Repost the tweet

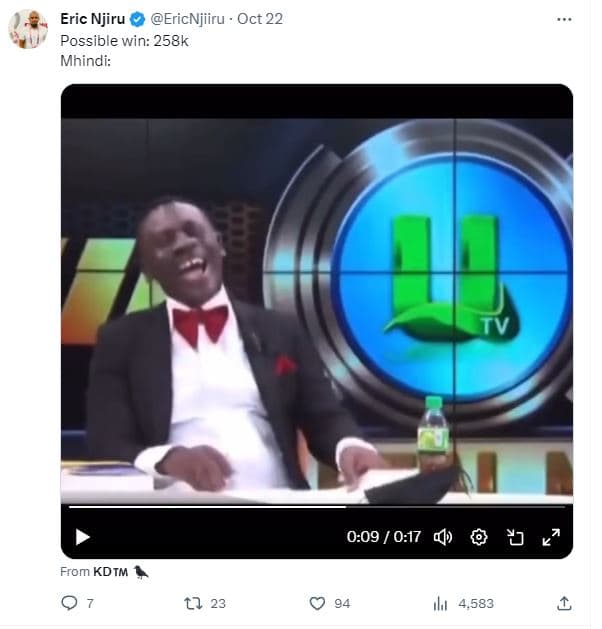pyautogui.click(x=194, y=603)
